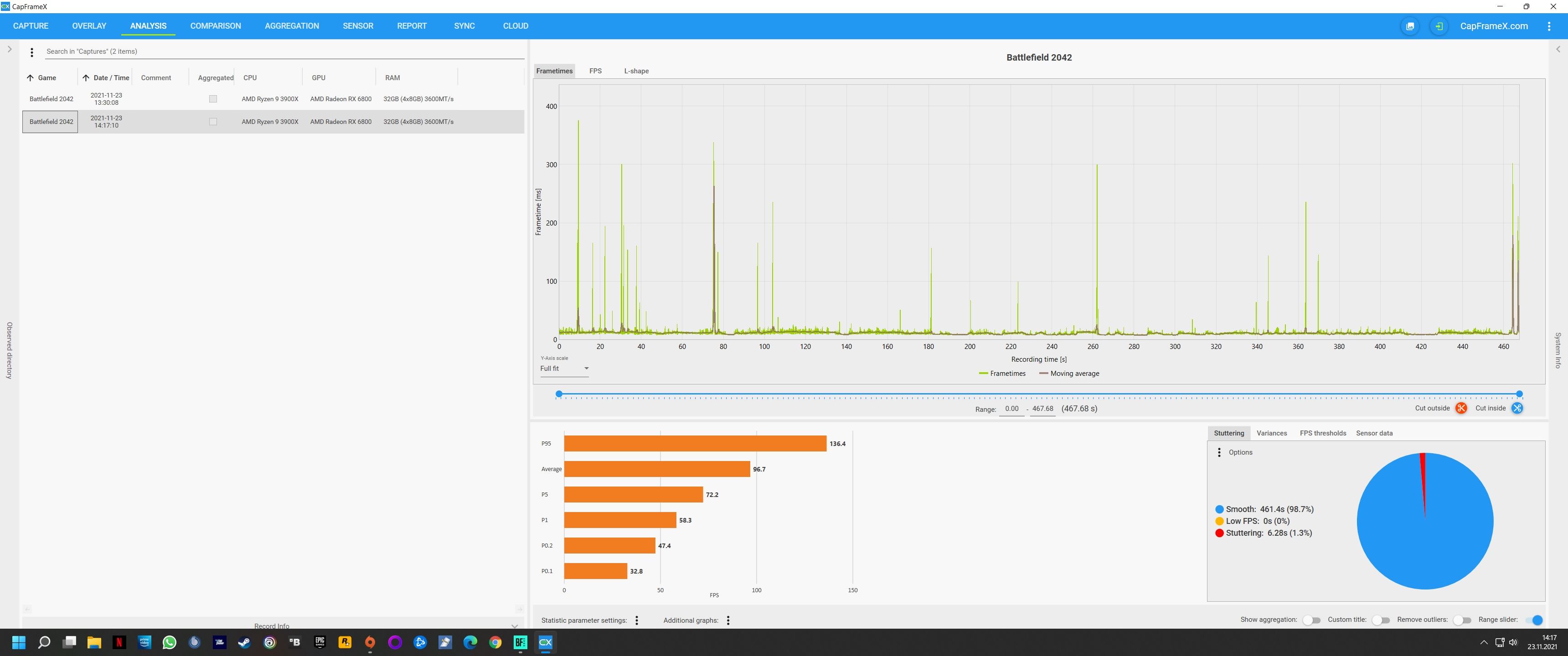
Task: Switch to the CAPTURE tab
Action: point(31,26)
